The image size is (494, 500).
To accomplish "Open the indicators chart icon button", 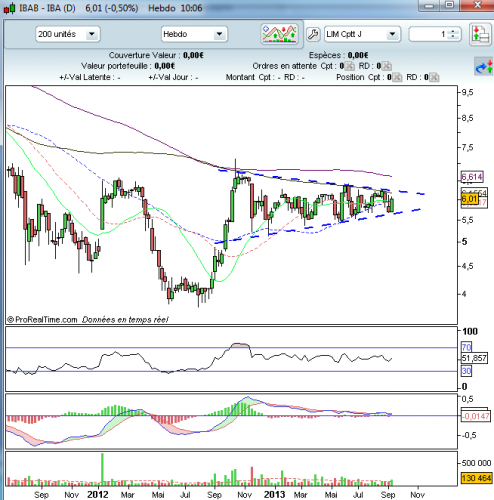I will coord(279,34).
